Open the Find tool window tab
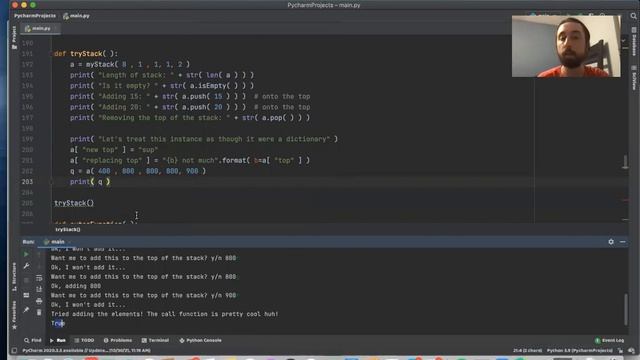Viewport: 640px width, 360px height. tap(33, 340)
